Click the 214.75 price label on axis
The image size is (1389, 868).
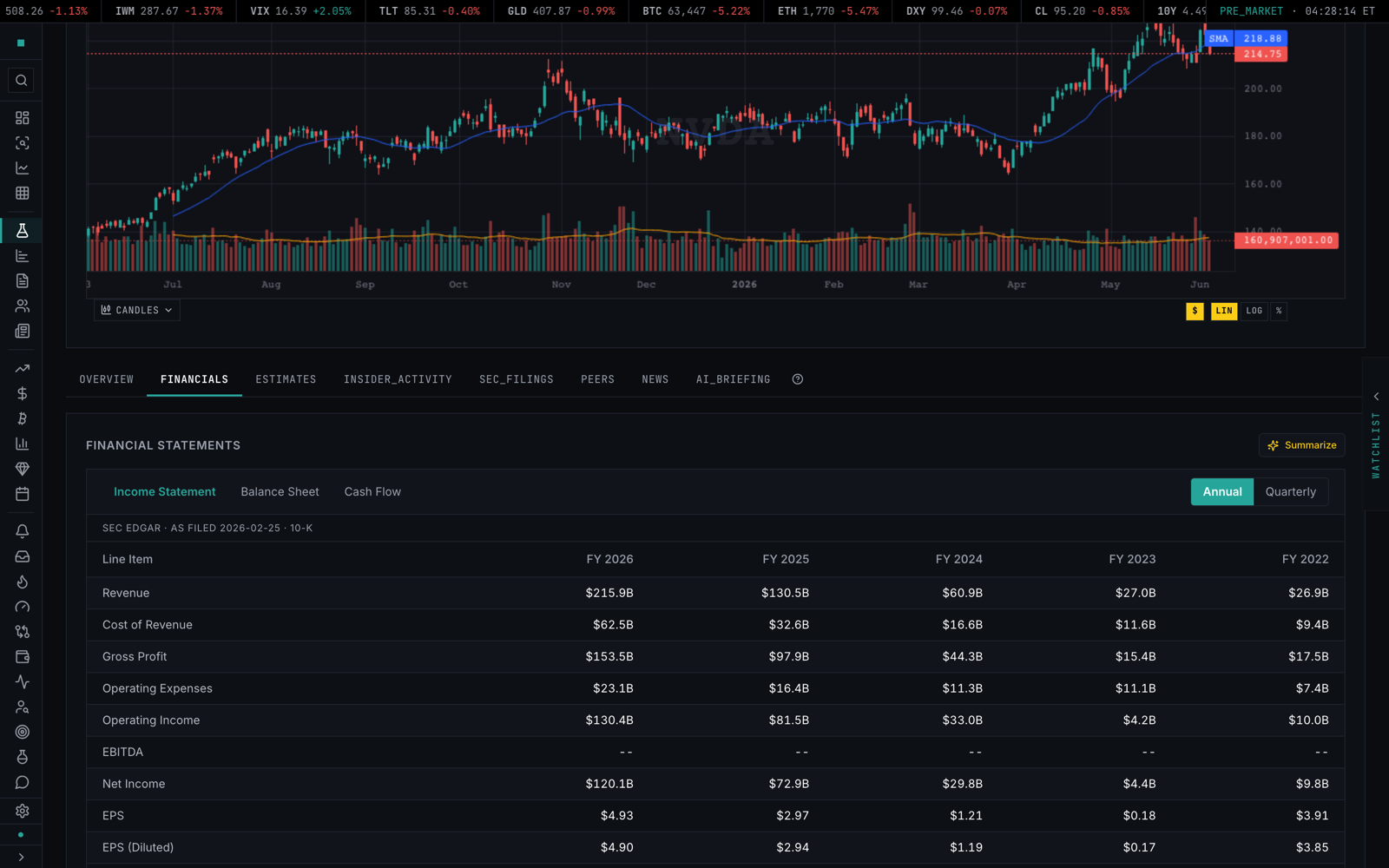1261,54
